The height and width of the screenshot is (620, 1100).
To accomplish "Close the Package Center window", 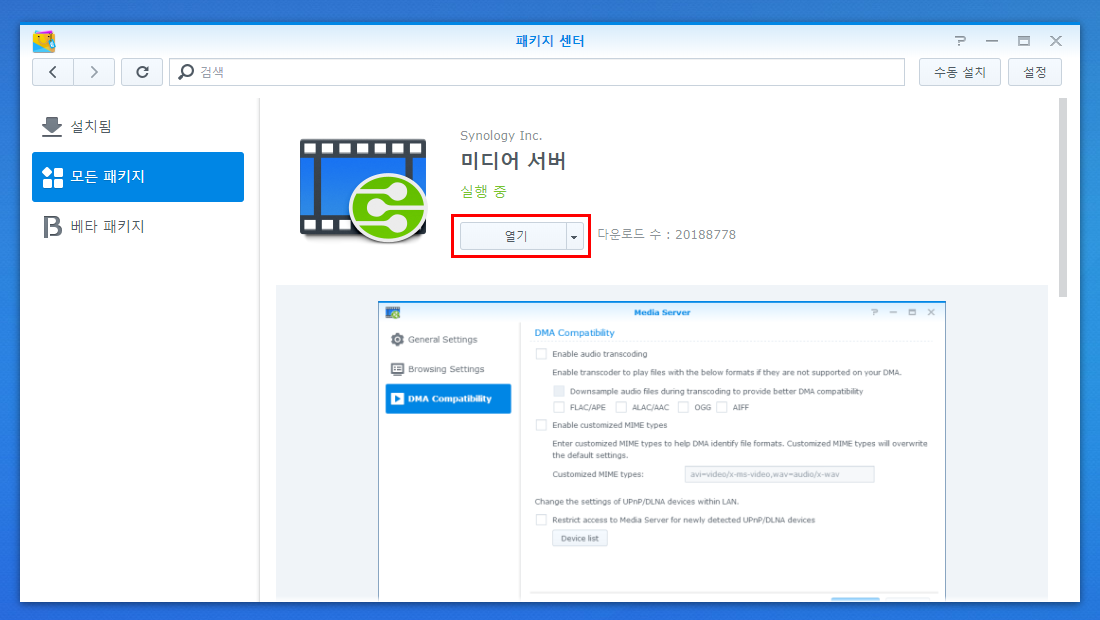I will [1056, 41].
